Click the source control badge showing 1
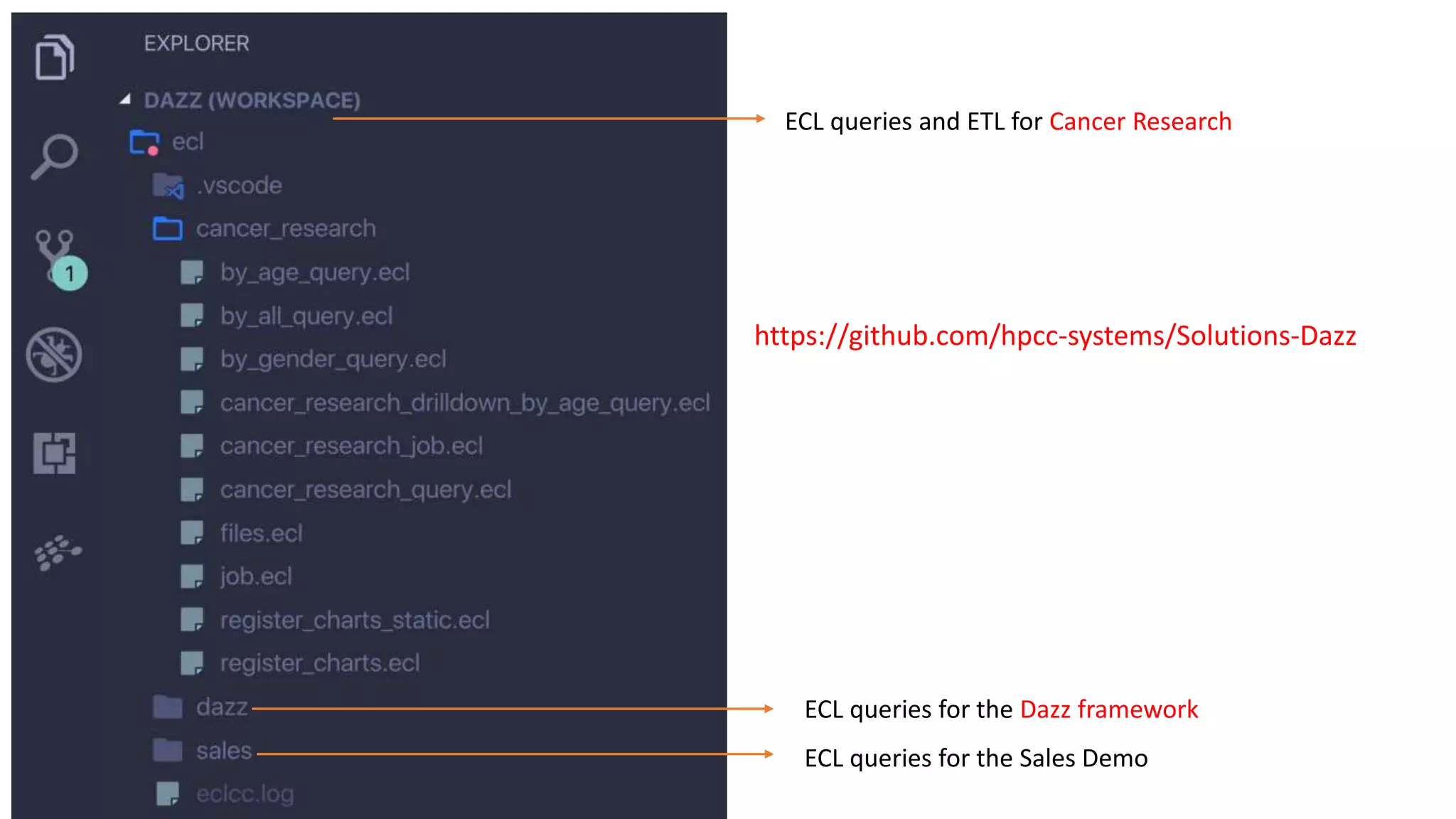Screen dimensions: 1456x819 [x=70, y=274]
